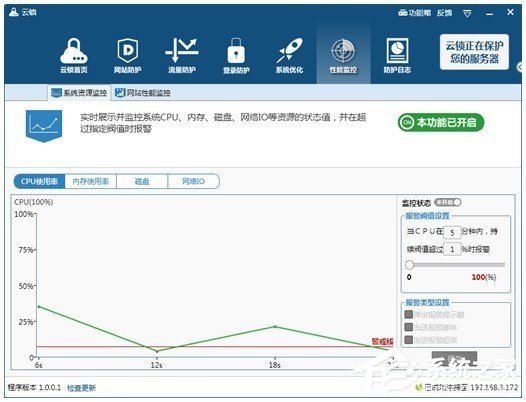Viewport: 526px width, 402px height.
Task: Toggle the 本功能已开启 switch
Action: coord(441,122)
